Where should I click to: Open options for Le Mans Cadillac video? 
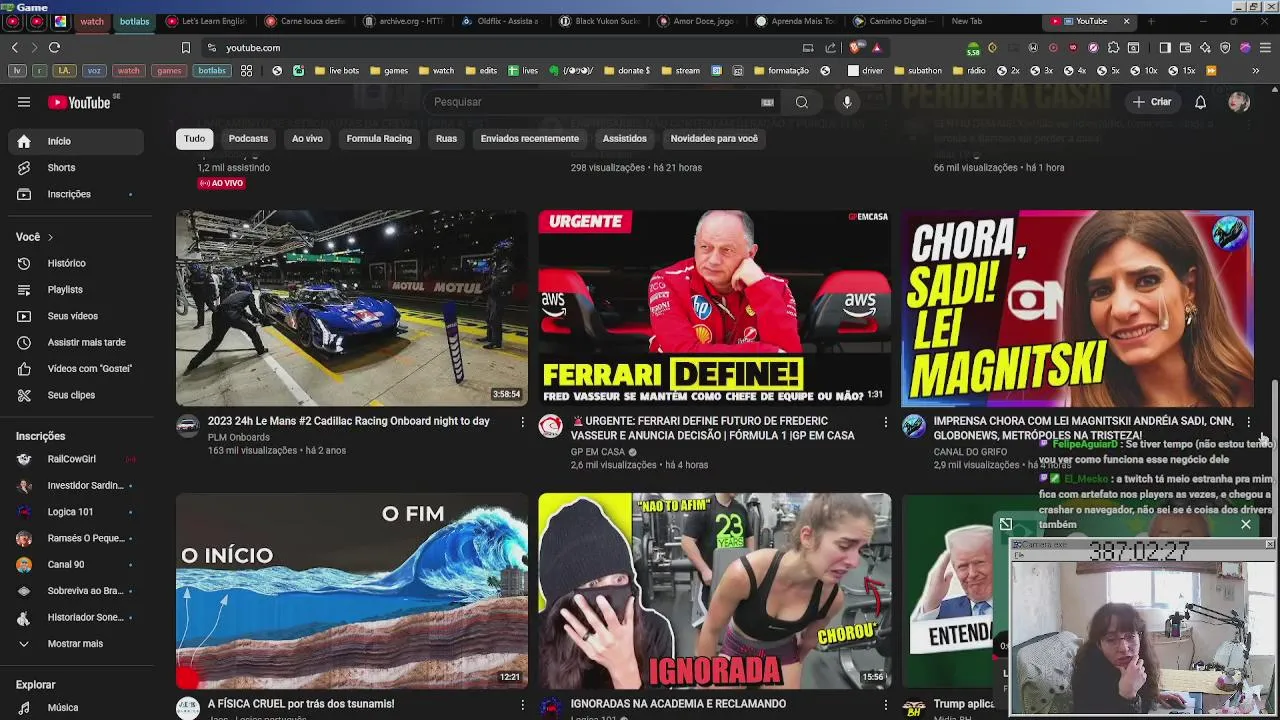tap(522, 422)
